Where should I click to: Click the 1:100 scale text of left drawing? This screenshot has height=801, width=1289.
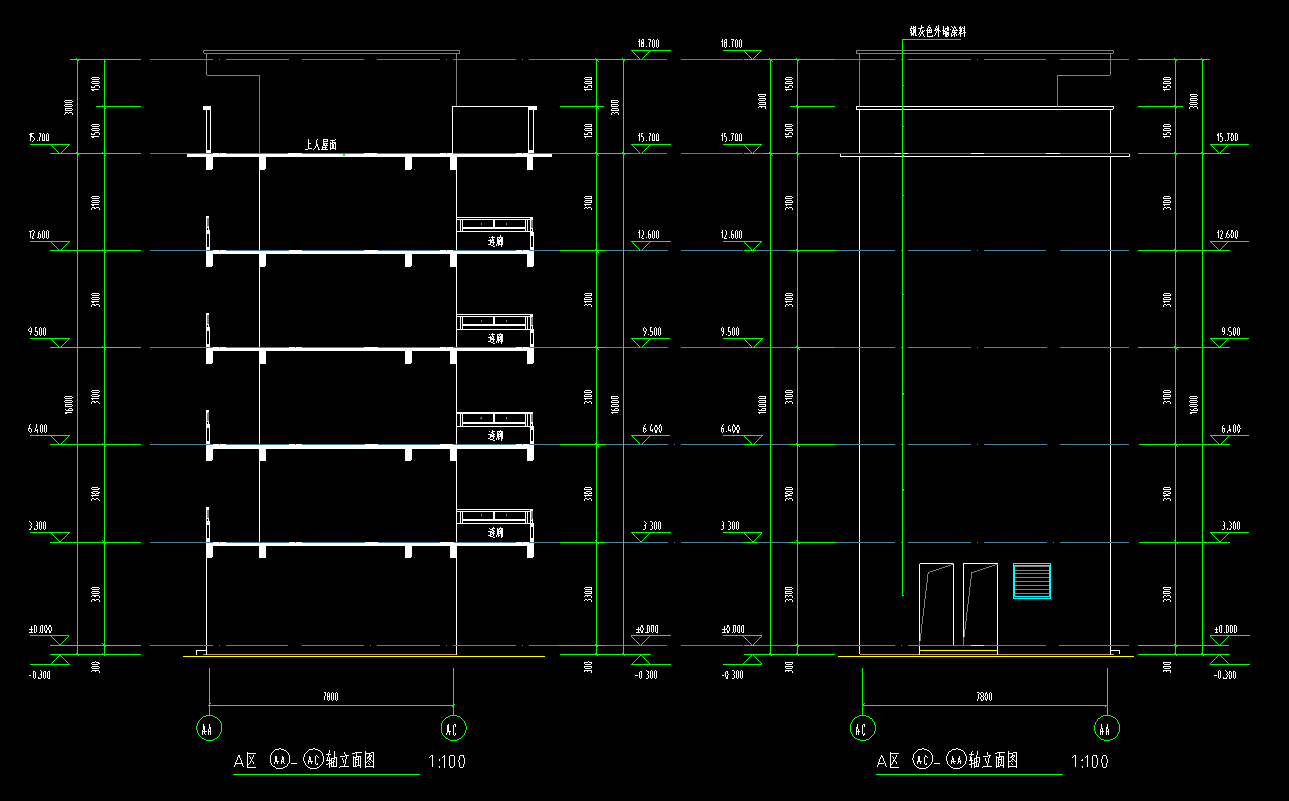coord(446,761)
